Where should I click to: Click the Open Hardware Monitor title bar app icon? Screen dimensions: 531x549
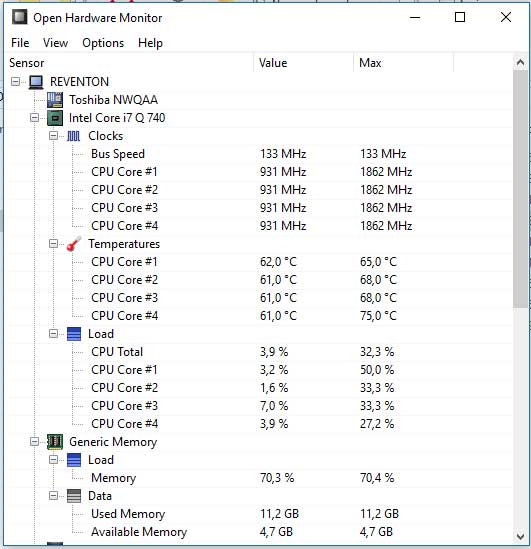20,17
